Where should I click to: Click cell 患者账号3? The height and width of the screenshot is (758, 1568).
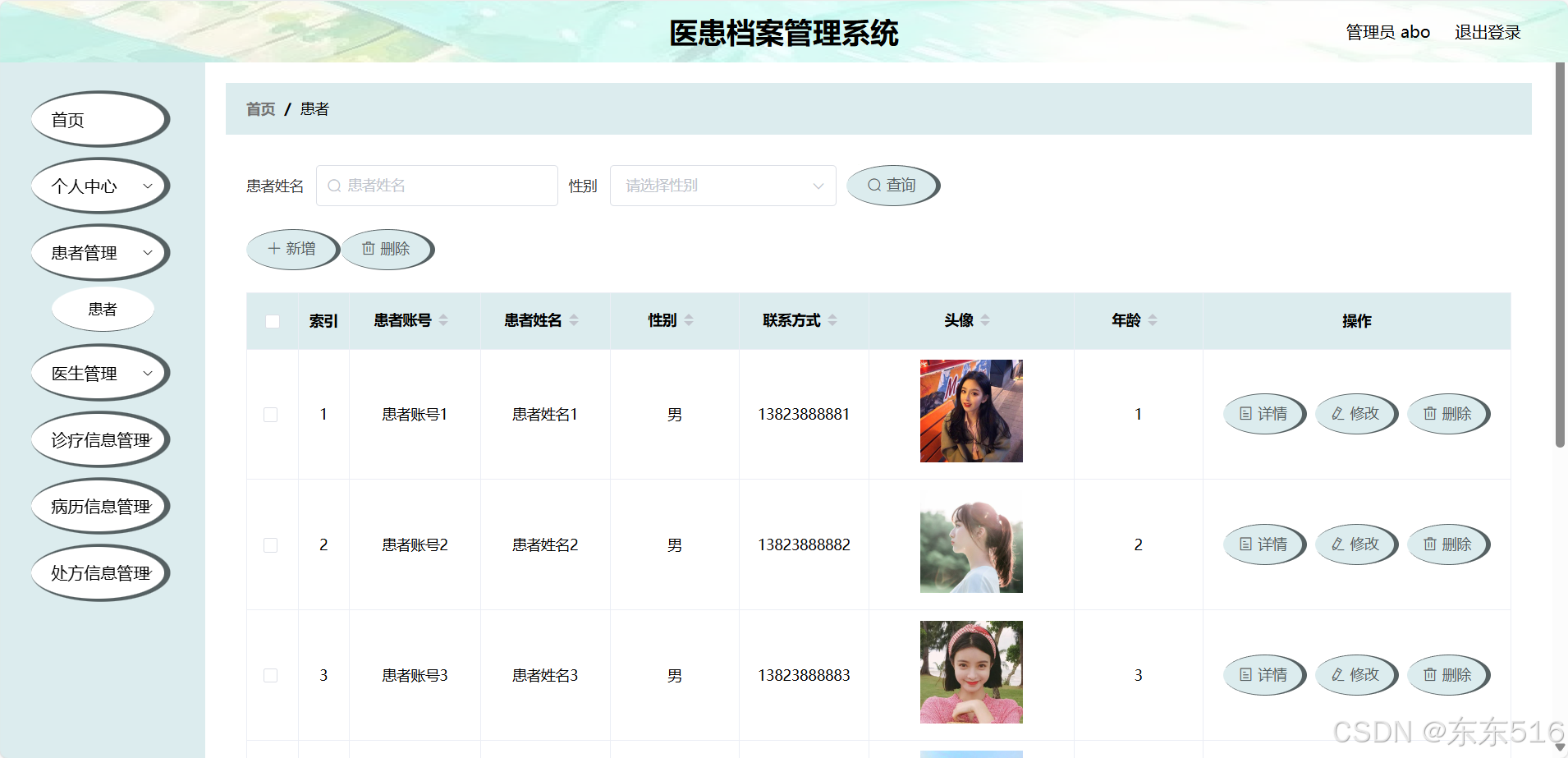[415, 675]
